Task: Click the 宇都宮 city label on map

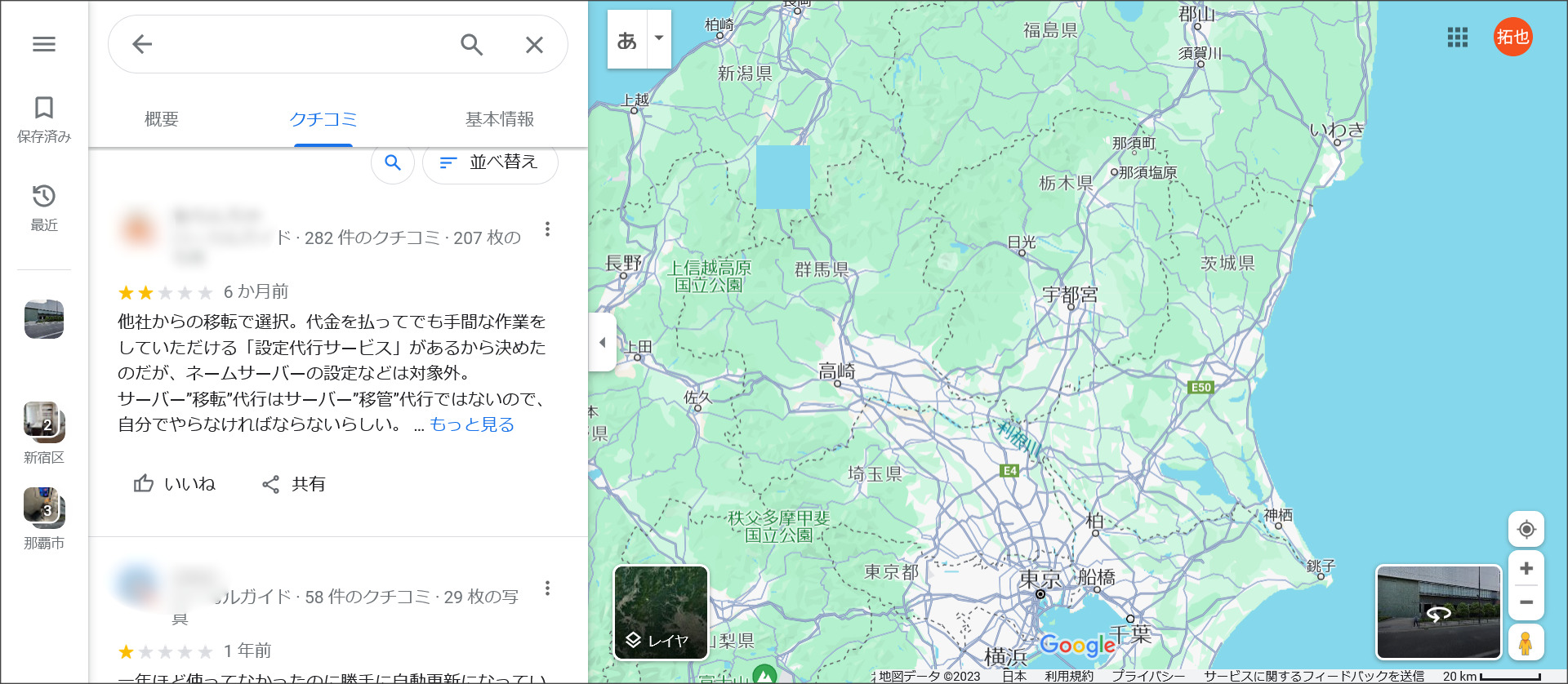Action: click(x=1070, y=295)
